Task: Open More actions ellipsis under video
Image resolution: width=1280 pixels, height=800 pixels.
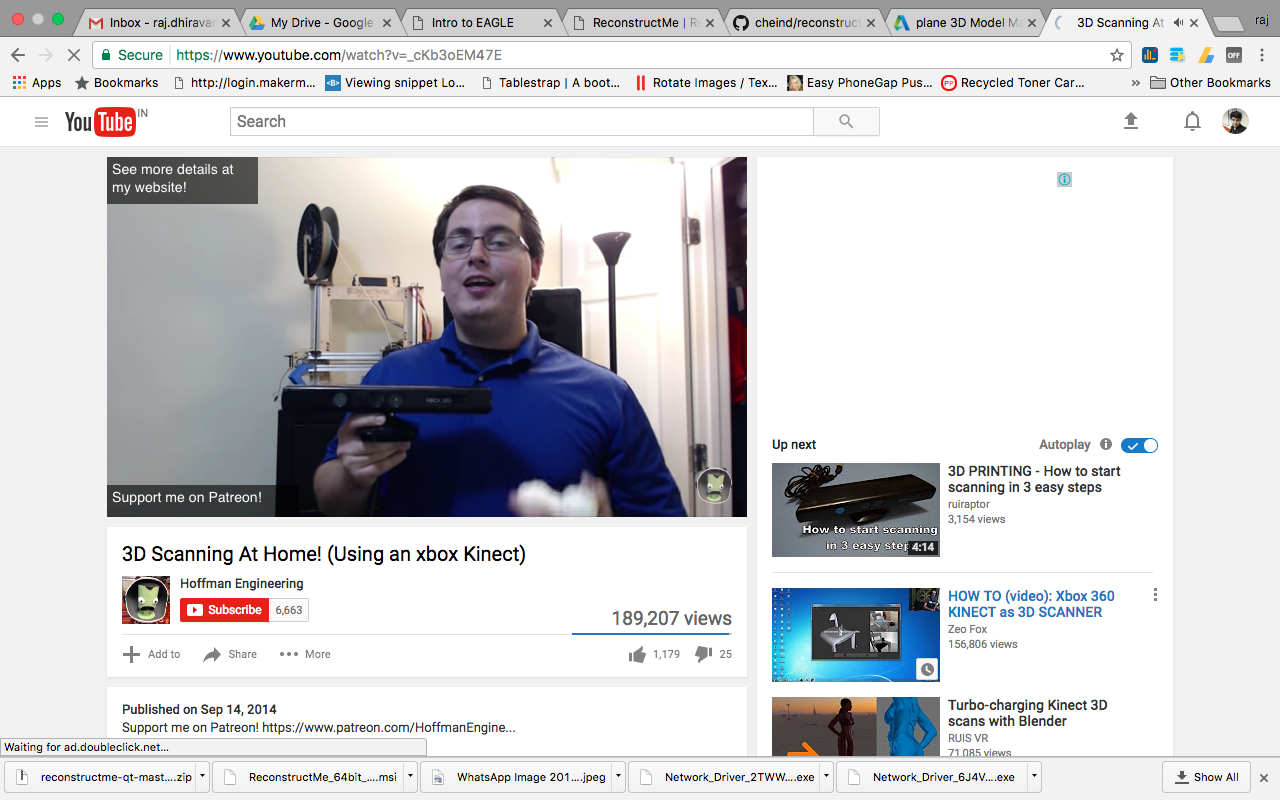Action: (x=289, y=654)
